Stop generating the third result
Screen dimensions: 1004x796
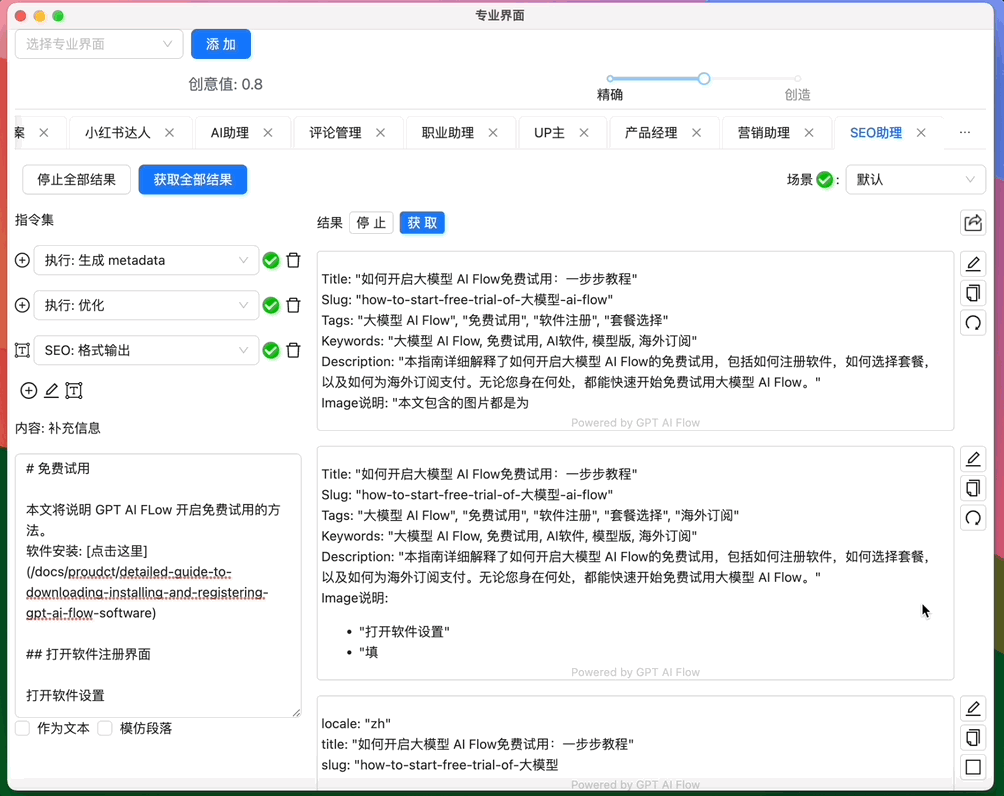[973, 767]
